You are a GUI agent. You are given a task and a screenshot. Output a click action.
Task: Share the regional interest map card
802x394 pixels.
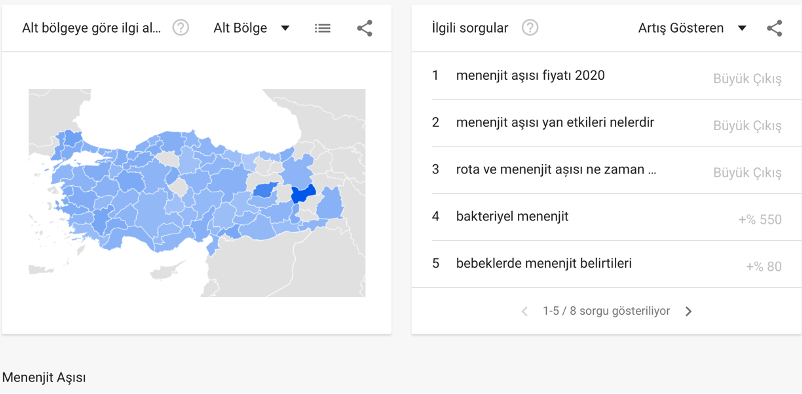coord(365,28)
